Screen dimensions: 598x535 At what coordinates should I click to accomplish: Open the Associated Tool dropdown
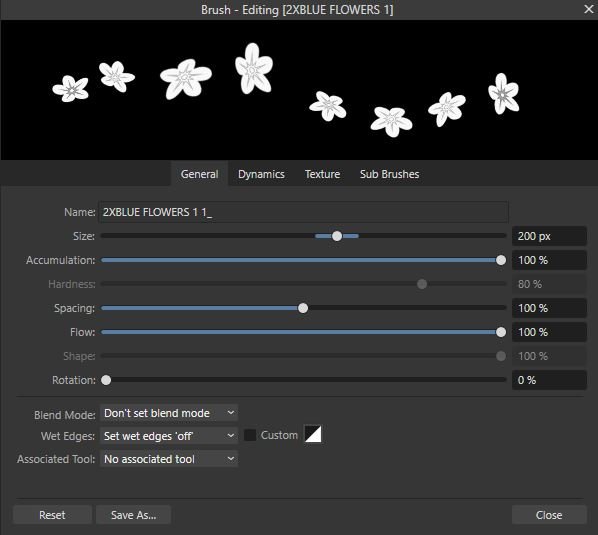pyautogui.click(x=169, y=459)
